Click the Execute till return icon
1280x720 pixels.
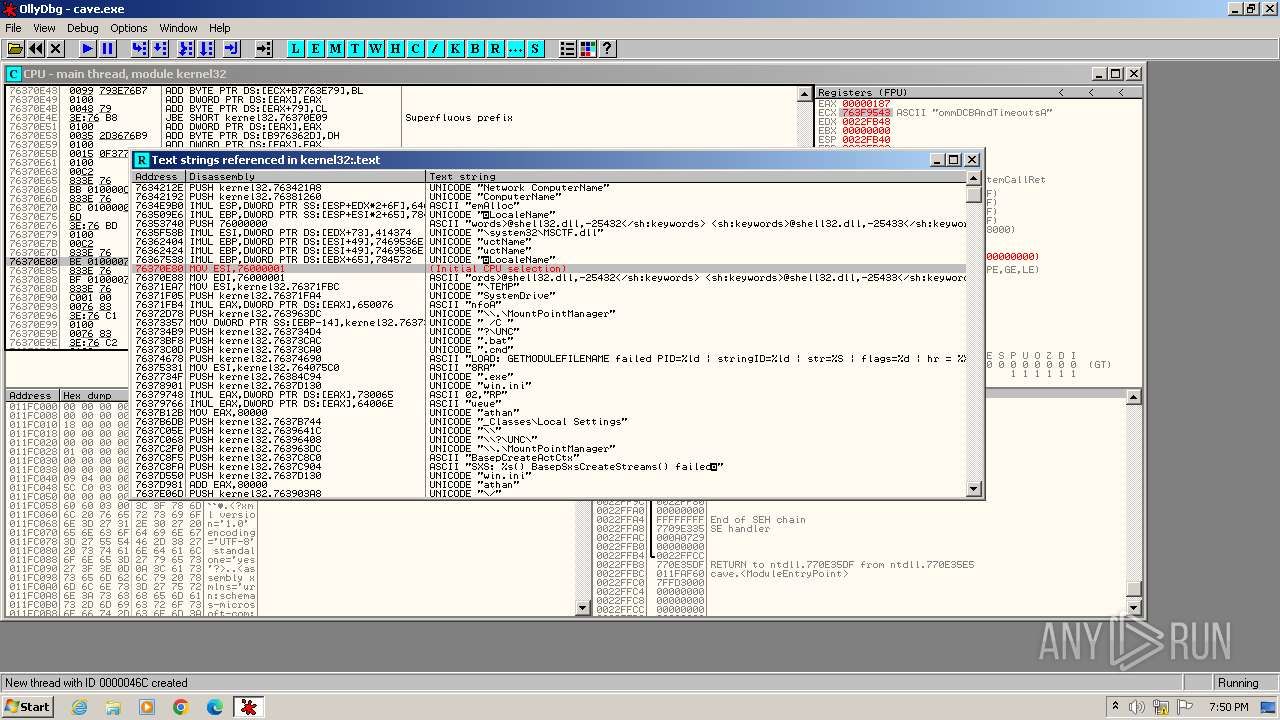(232, 48)
